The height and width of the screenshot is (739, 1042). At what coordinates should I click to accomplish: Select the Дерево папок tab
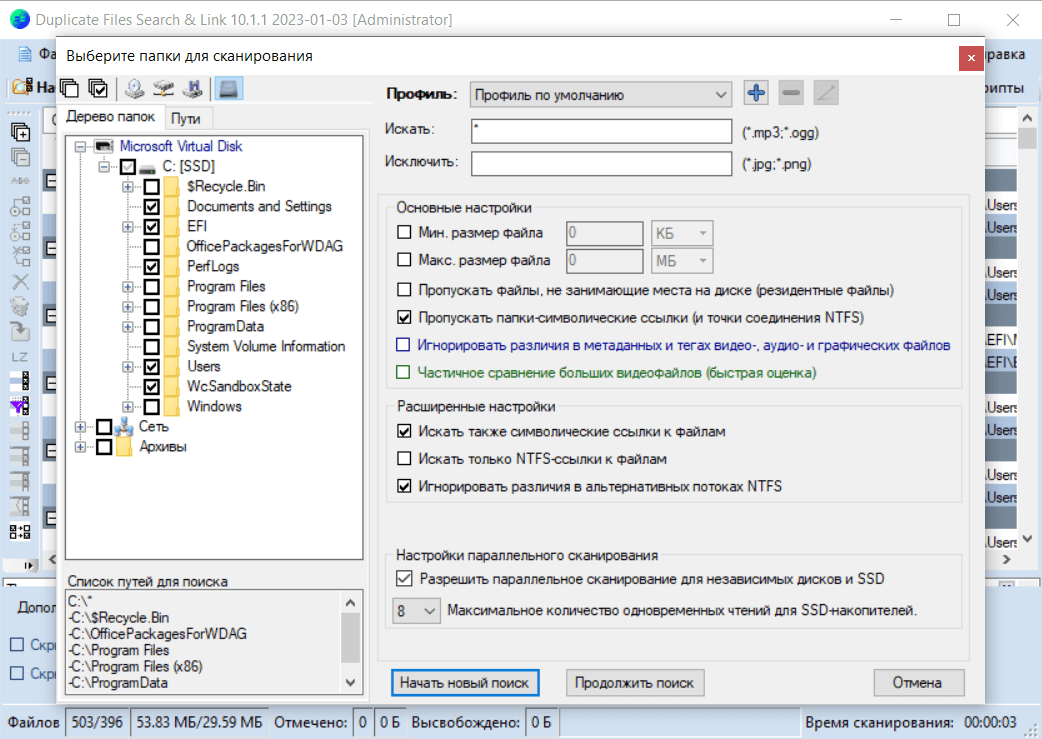(x=110, y=116)
